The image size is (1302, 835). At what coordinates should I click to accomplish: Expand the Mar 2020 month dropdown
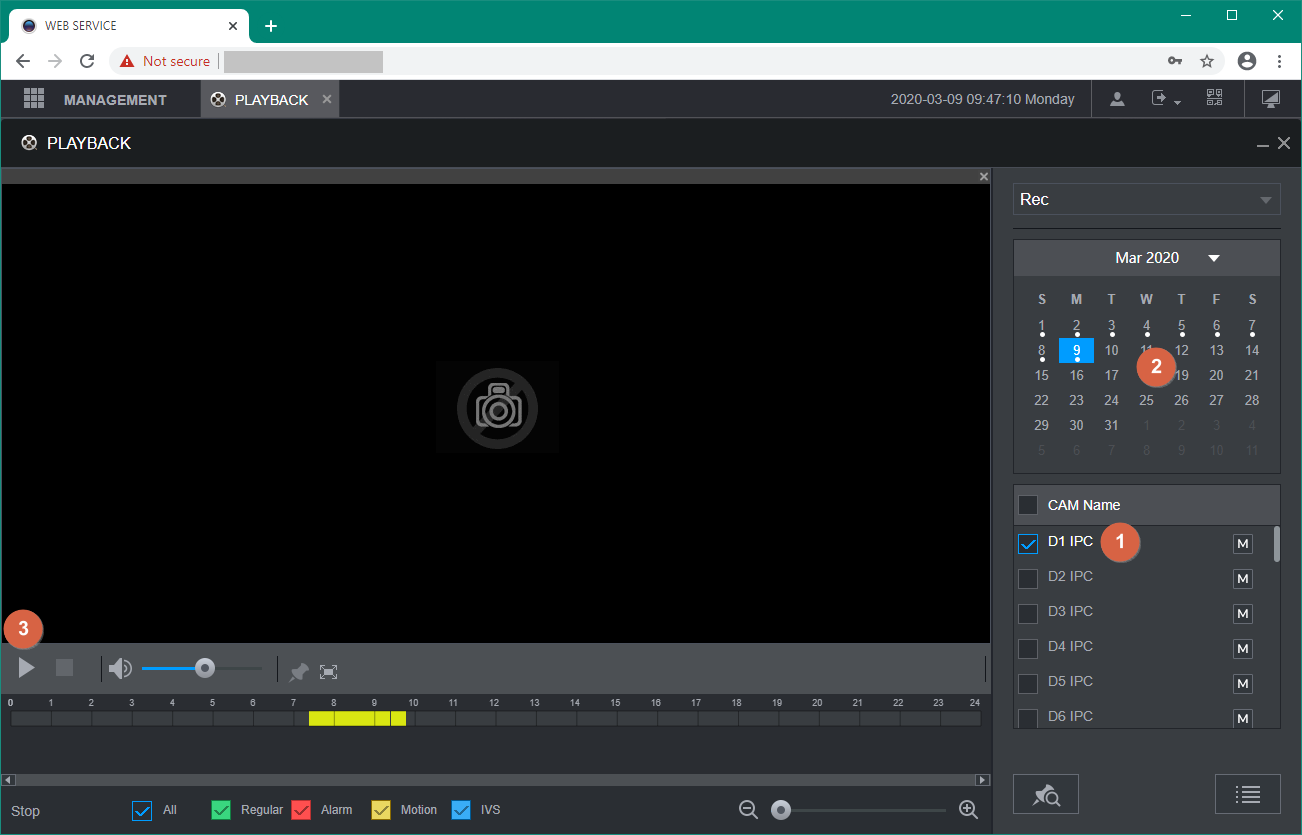click(x=1214, y=258)
